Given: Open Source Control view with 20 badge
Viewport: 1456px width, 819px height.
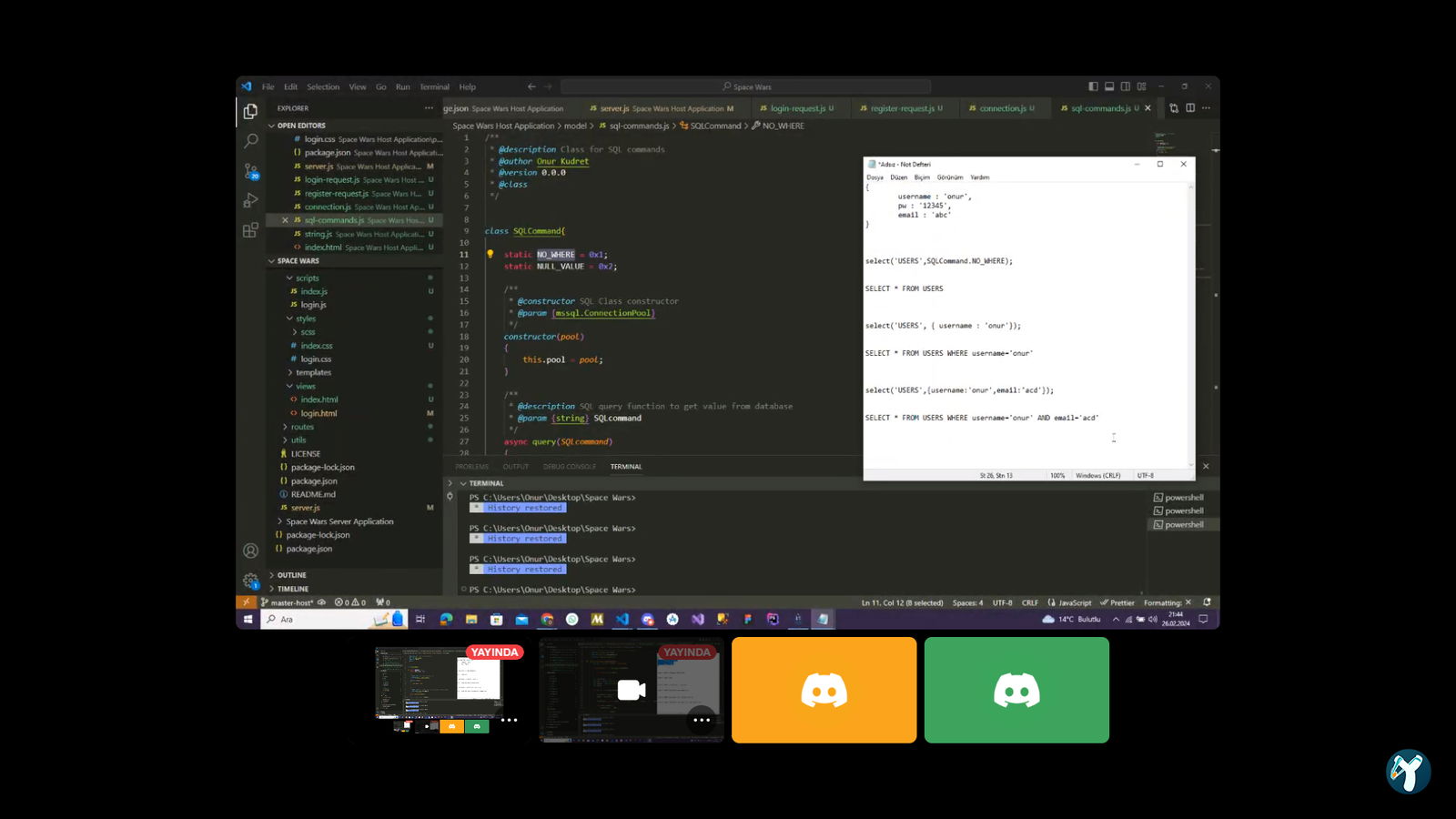Looking at the screenshot, I should [251, 171].
